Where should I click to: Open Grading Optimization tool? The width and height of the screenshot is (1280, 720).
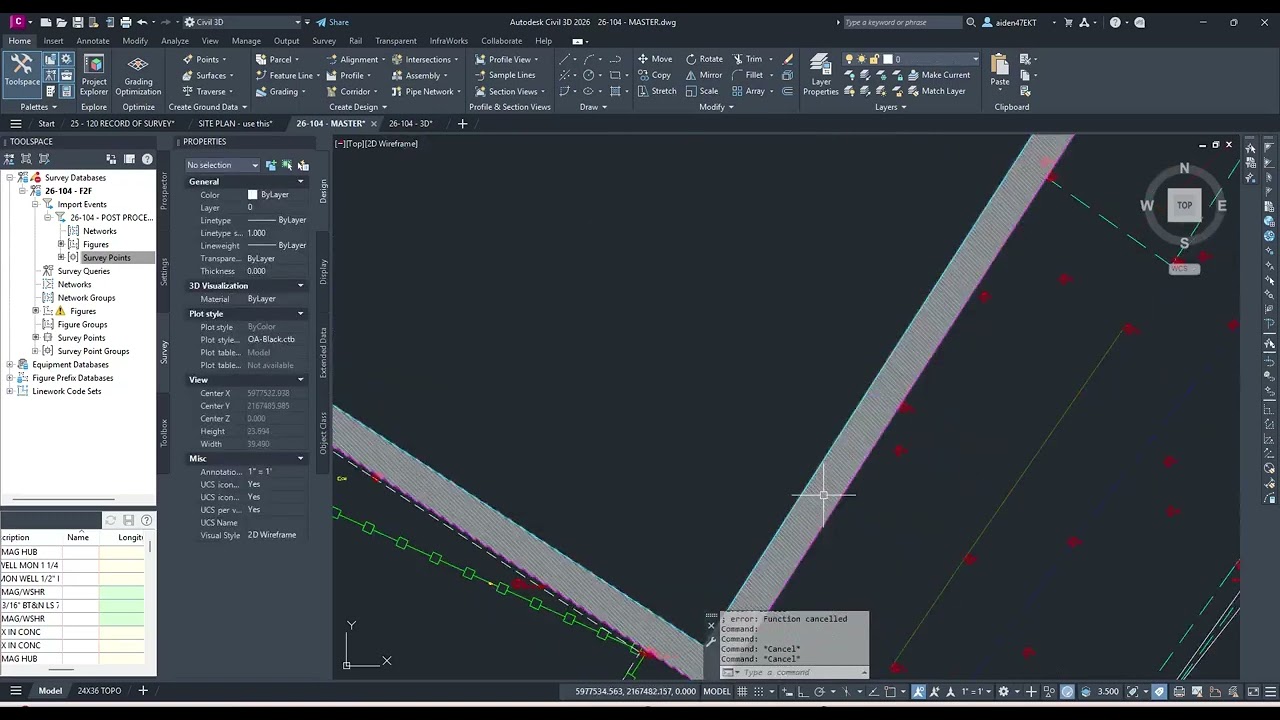[138, 74]
